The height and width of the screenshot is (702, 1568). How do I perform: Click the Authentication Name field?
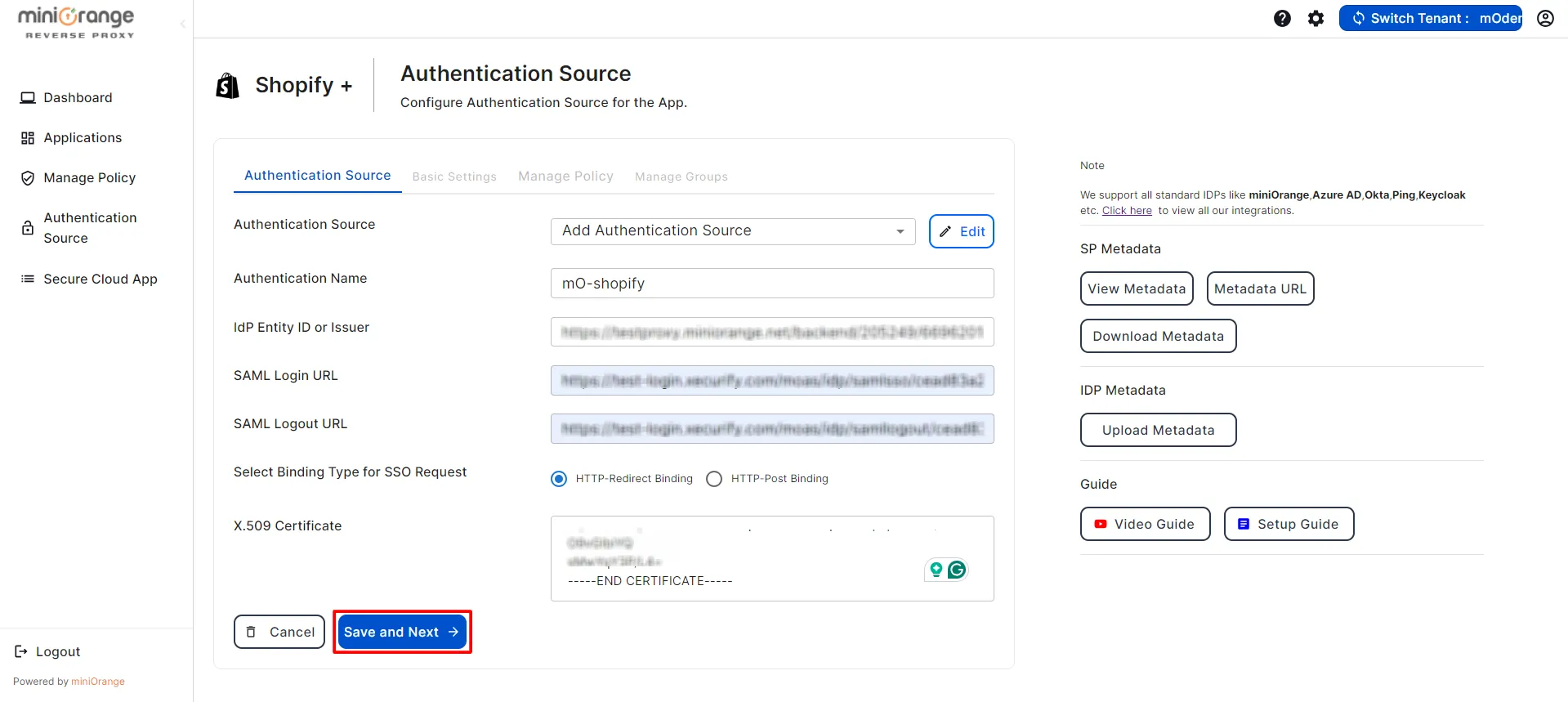point(772,284)
